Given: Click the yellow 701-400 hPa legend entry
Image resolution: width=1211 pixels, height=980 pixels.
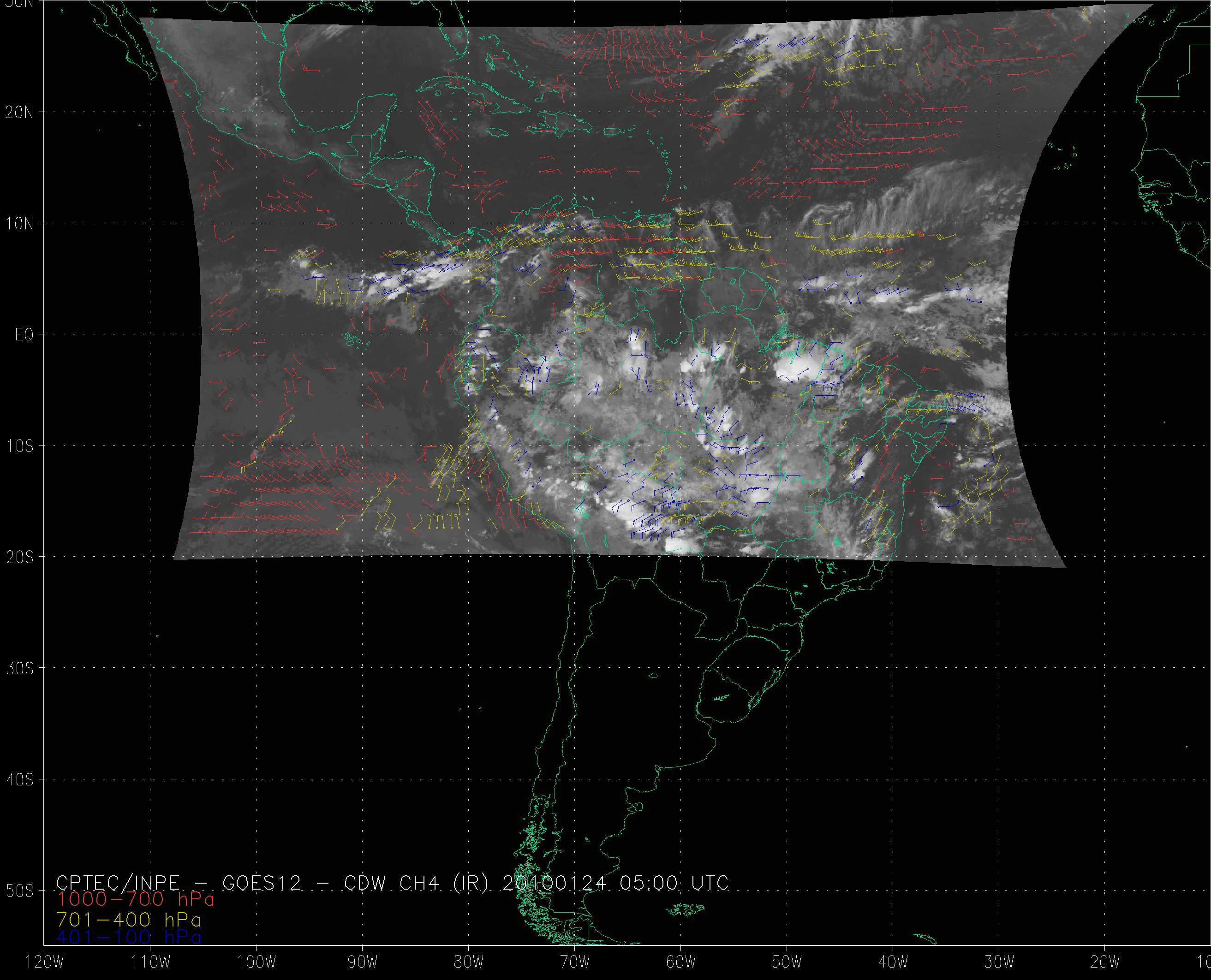Looking at the screenshot, I should pyautogui.click(x=129, y=919).
